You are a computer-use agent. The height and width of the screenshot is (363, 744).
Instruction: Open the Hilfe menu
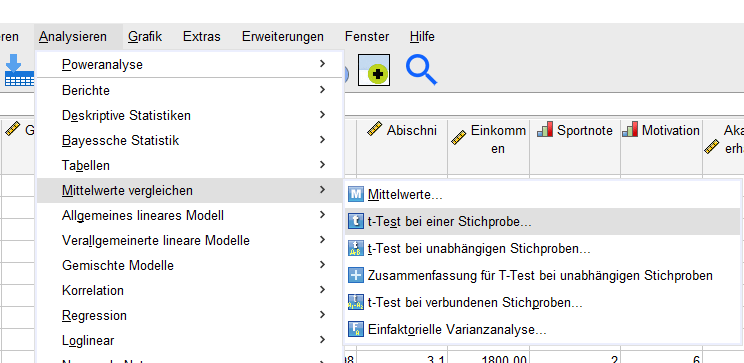(422, 37)
